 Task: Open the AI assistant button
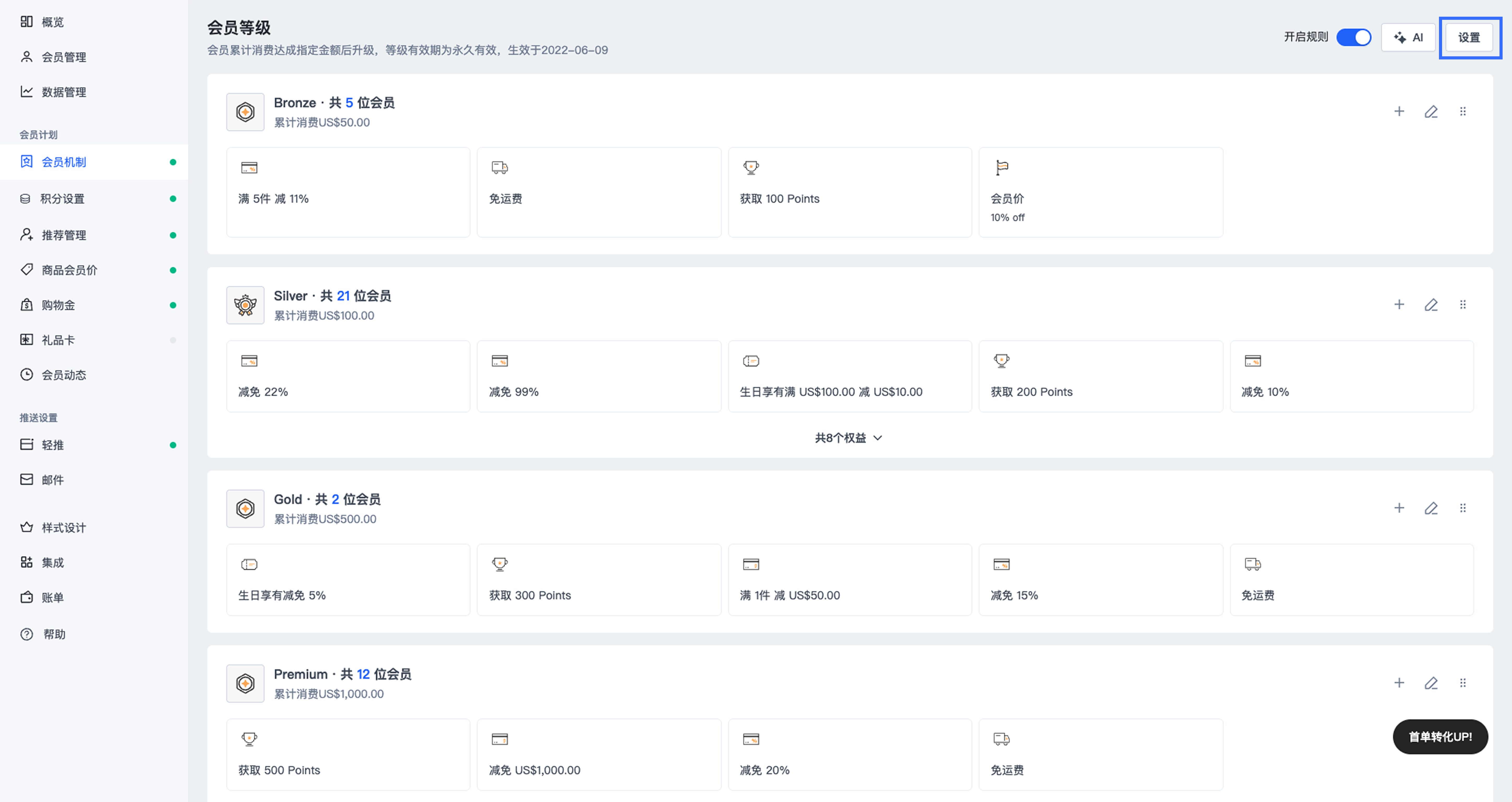pos(1408,38)
